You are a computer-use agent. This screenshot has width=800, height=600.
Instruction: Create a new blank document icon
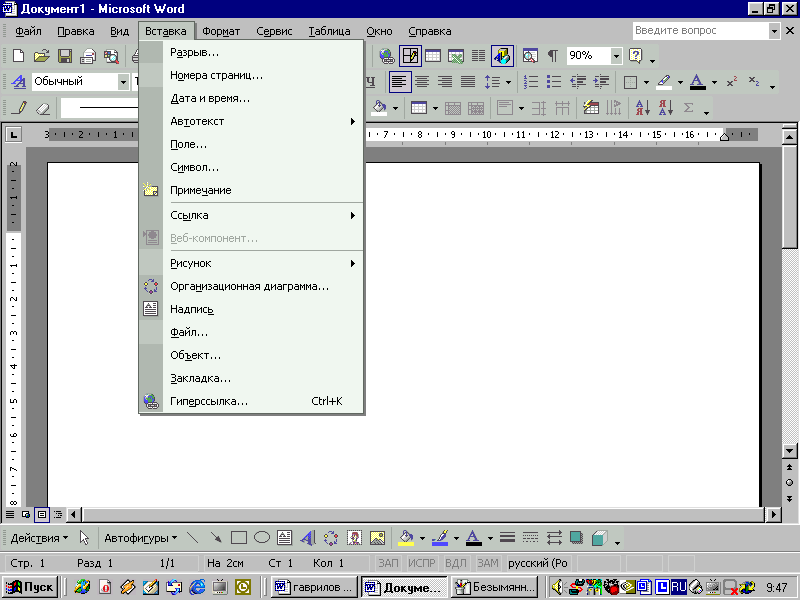point(18,56)
